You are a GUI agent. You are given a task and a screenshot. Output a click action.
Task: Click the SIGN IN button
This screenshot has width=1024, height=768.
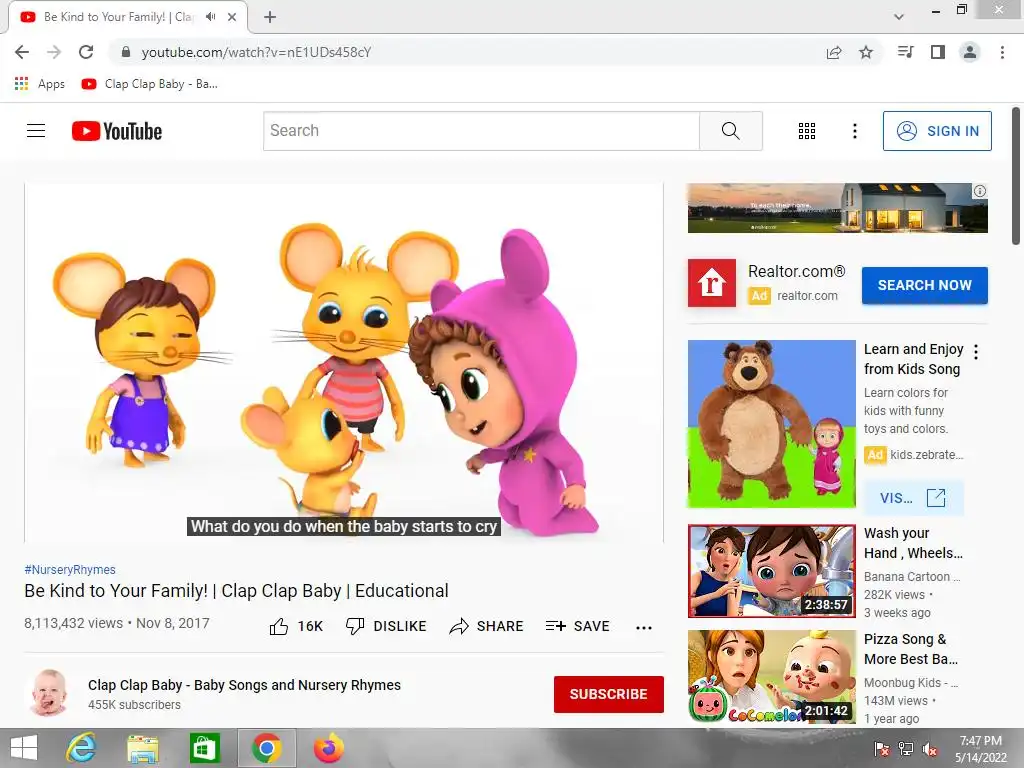[937, 131]
